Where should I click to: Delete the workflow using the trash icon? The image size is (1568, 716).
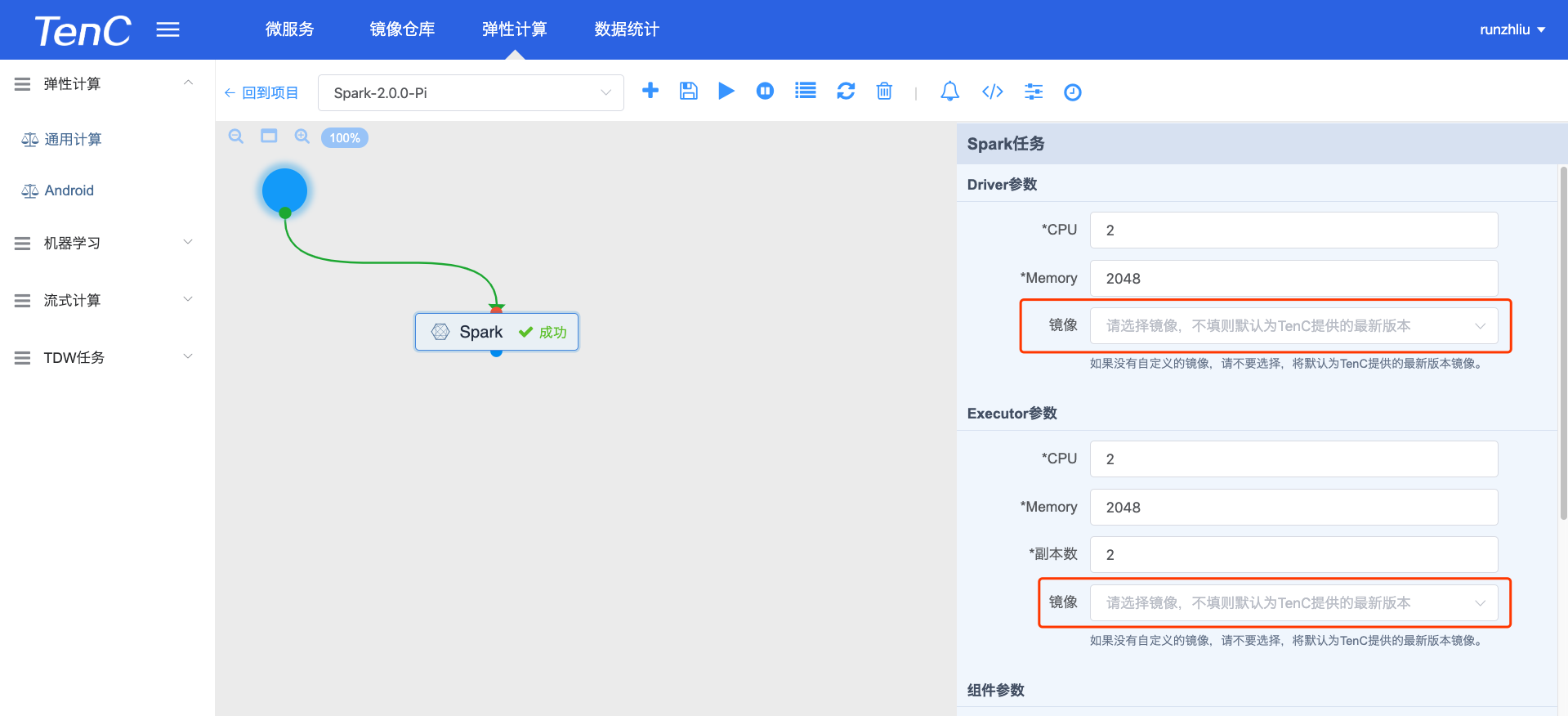coord(884,91)
